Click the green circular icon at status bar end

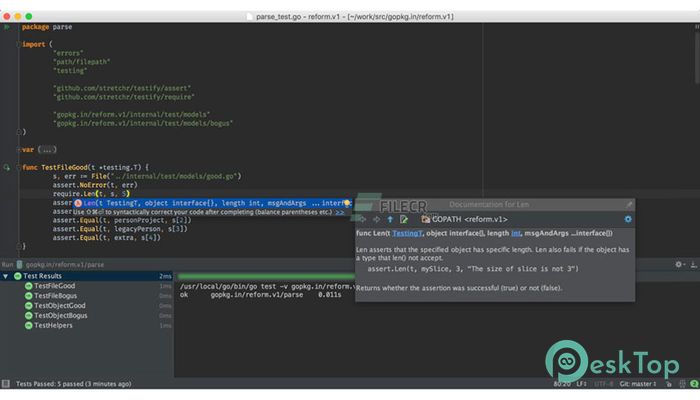(694, 383)
